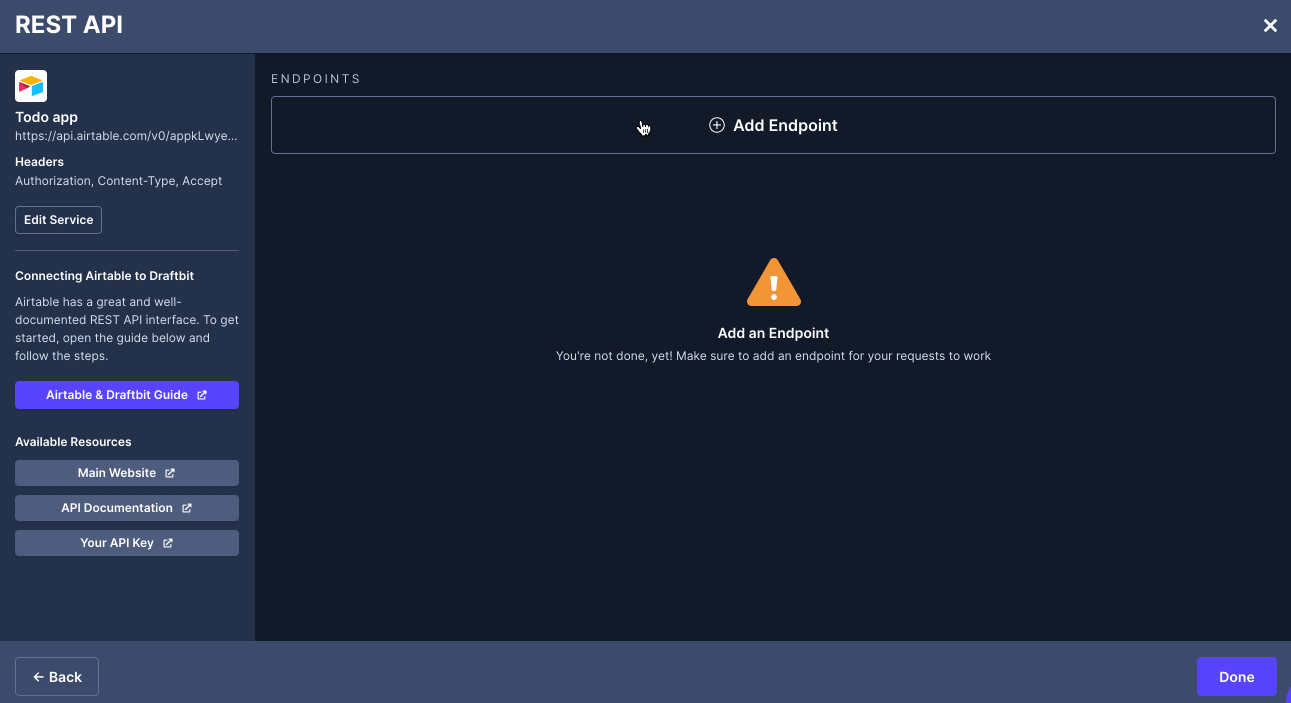The width and height of the screenshot is (1291, 703).
Task: Click the Add an Endpoint heading
Action: click(x=774, y=333)
